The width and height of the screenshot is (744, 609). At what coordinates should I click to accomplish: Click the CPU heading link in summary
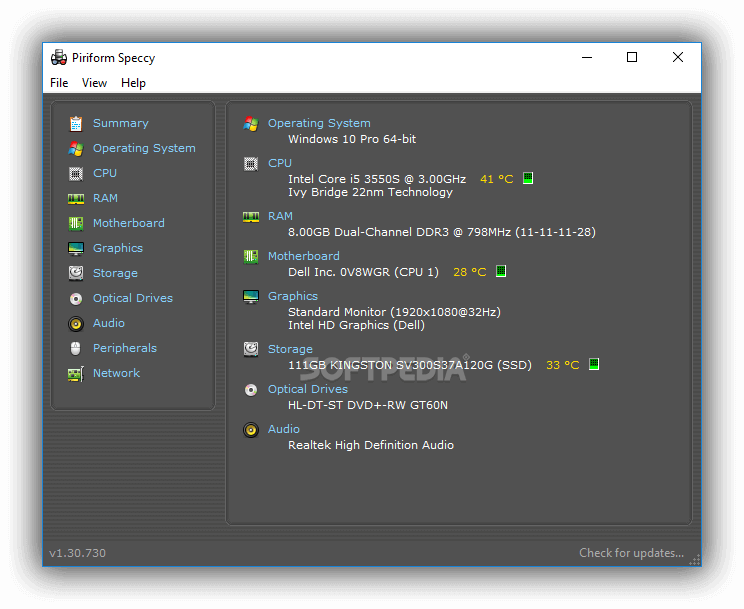[x=280, y=163]
